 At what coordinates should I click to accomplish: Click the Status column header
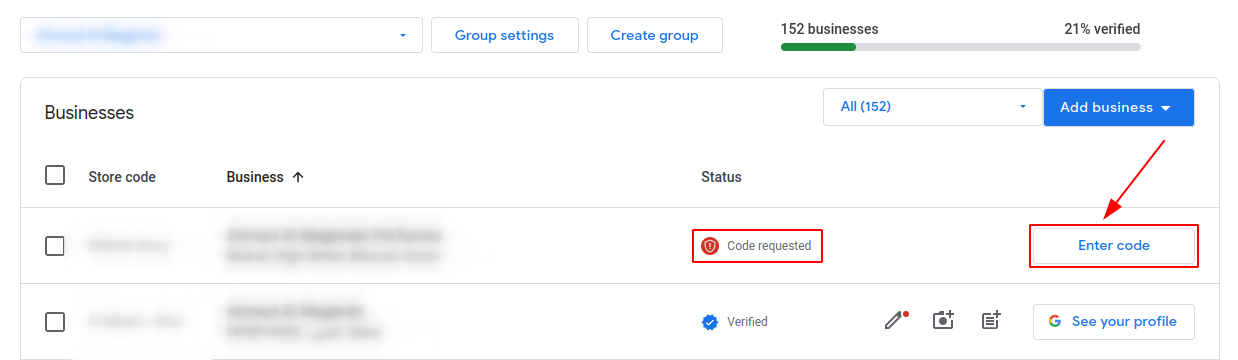tap(721, 177)
